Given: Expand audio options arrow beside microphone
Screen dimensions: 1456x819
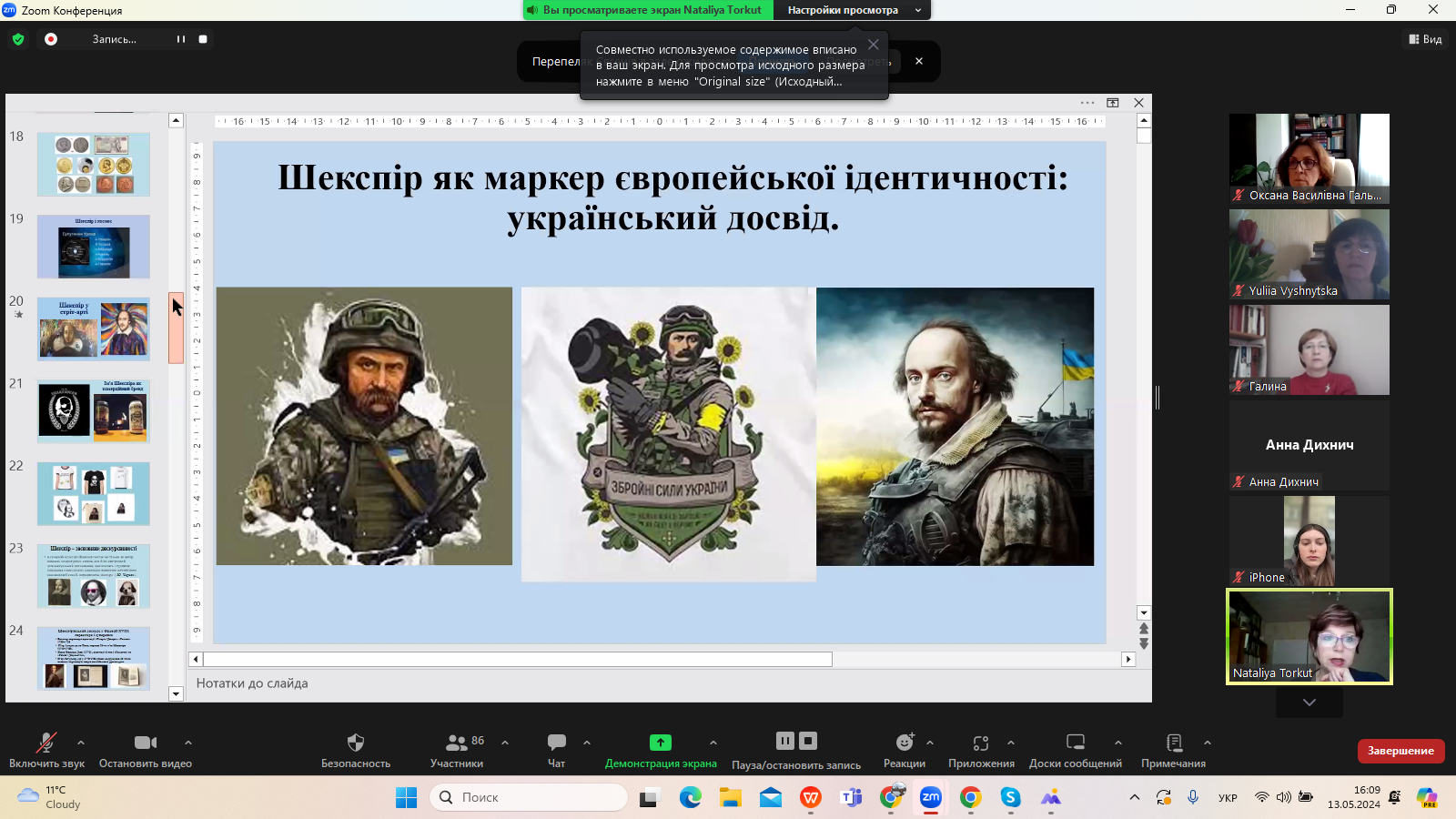Looking at the screenshot, I should pyautogui.click(x=81, y=743).
